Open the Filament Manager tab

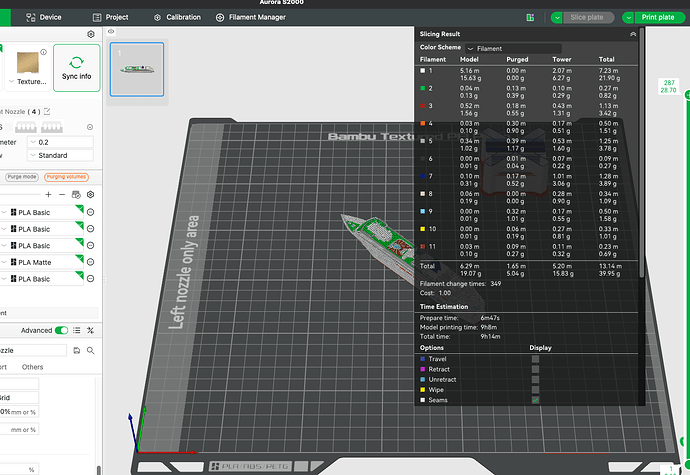250,17
